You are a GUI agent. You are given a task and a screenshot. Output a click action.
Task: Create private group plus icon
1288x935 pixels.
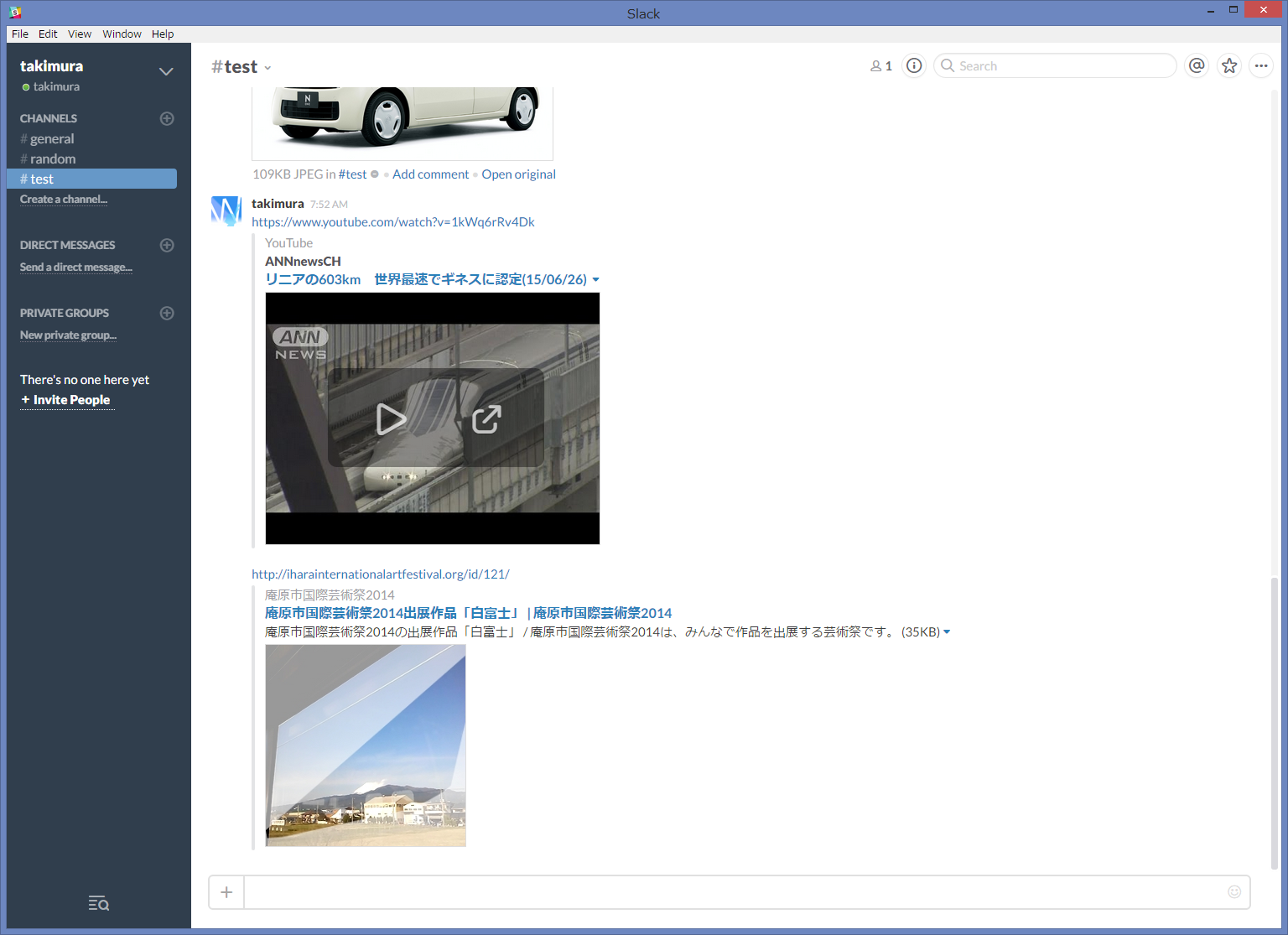point(167,313)
